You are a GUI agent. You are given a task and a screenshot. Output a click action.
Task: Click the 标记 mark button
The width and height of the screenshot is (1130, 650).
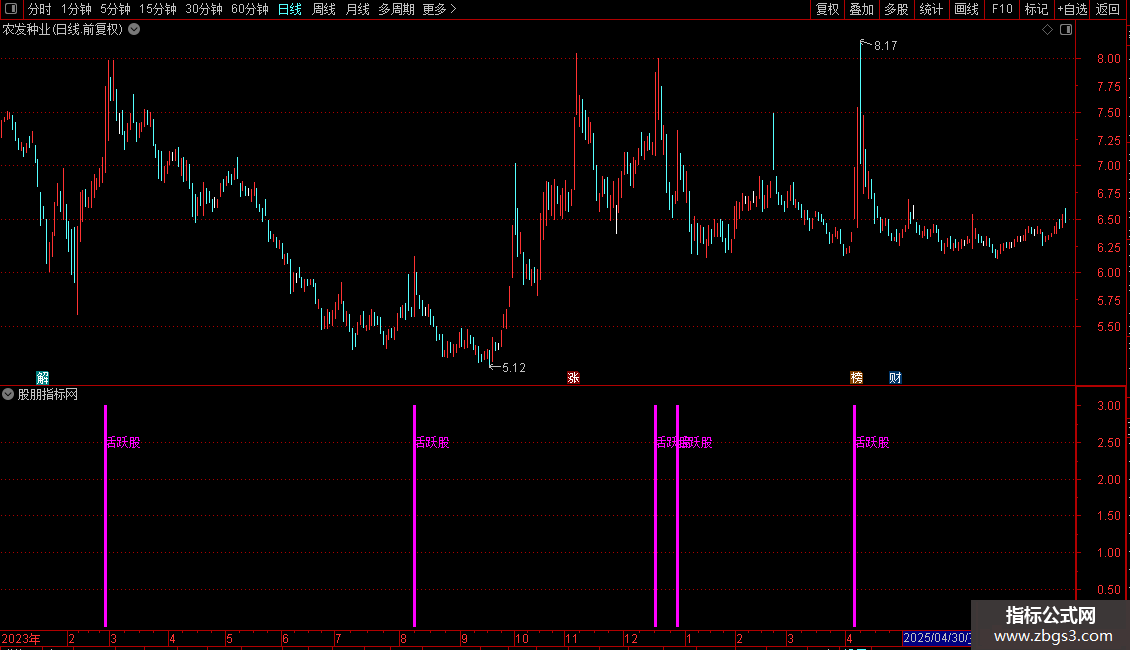click(x=1036, y=9)
